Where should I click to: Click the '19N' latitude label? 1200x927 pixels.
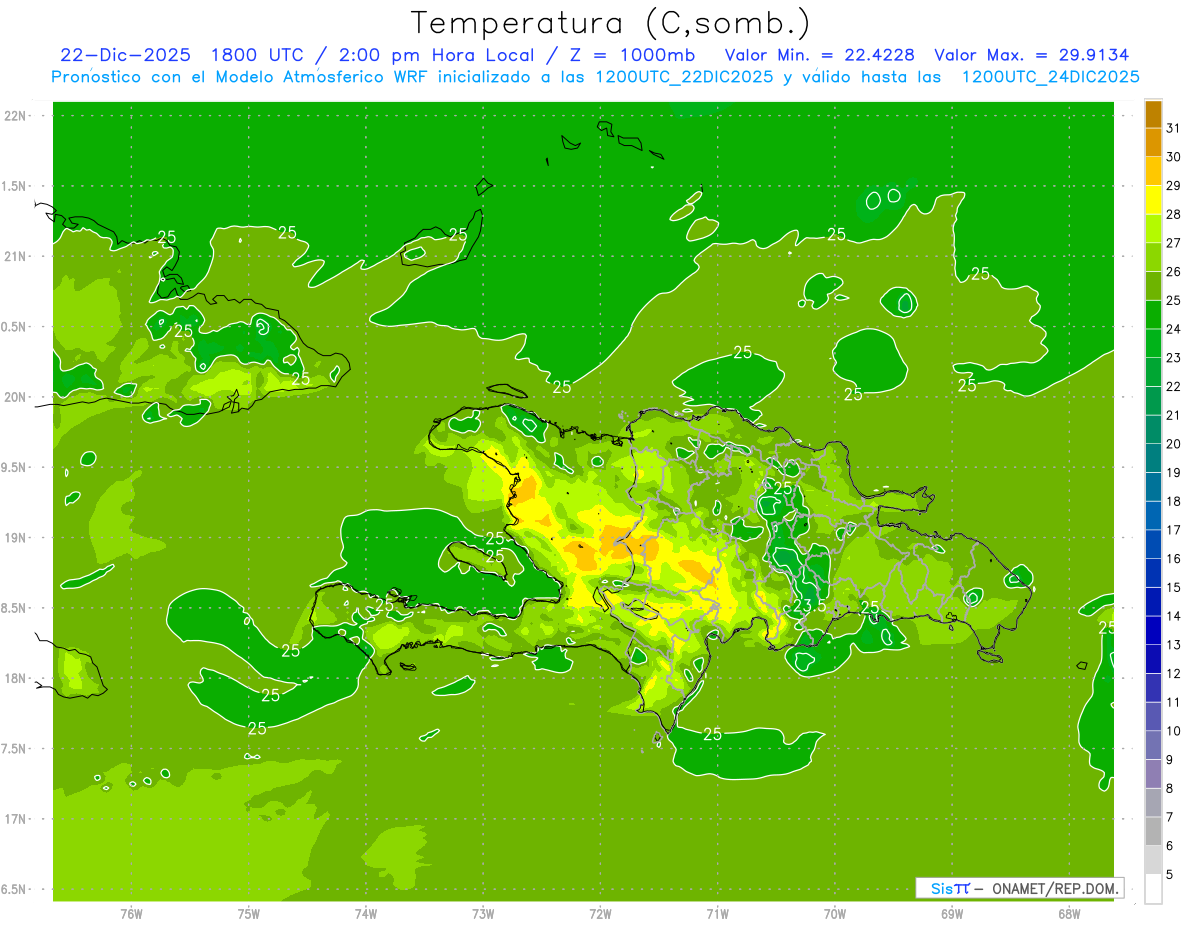(x=15, y=538)
